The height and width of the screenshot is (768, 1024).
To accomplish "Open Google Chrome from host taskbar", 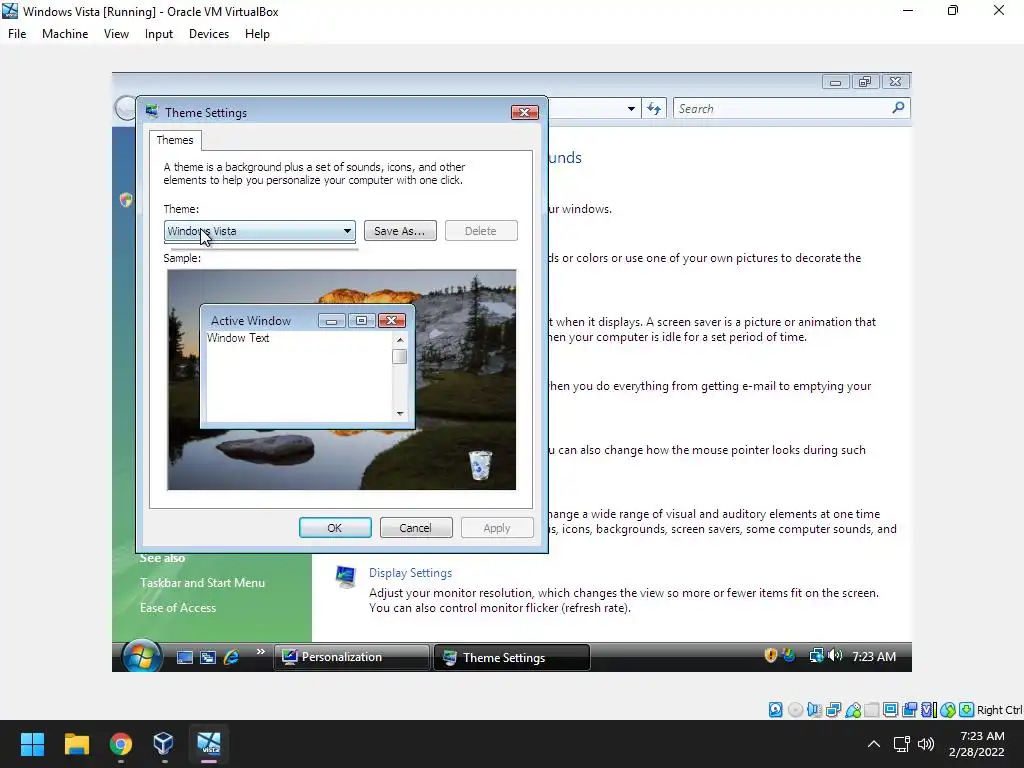I will click(x=121, y=744).
